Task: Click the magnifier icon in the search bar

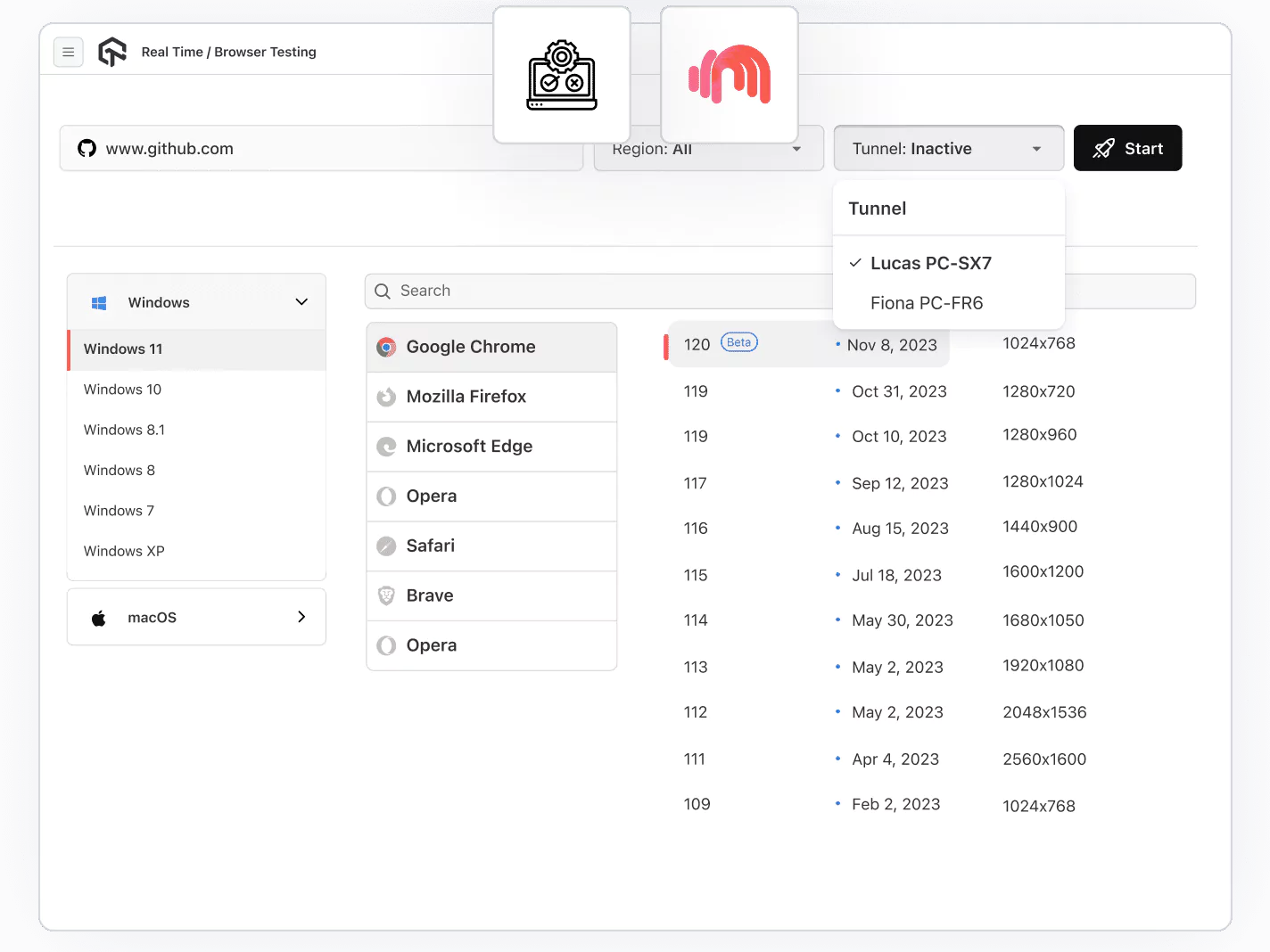Action: (382, 291)
